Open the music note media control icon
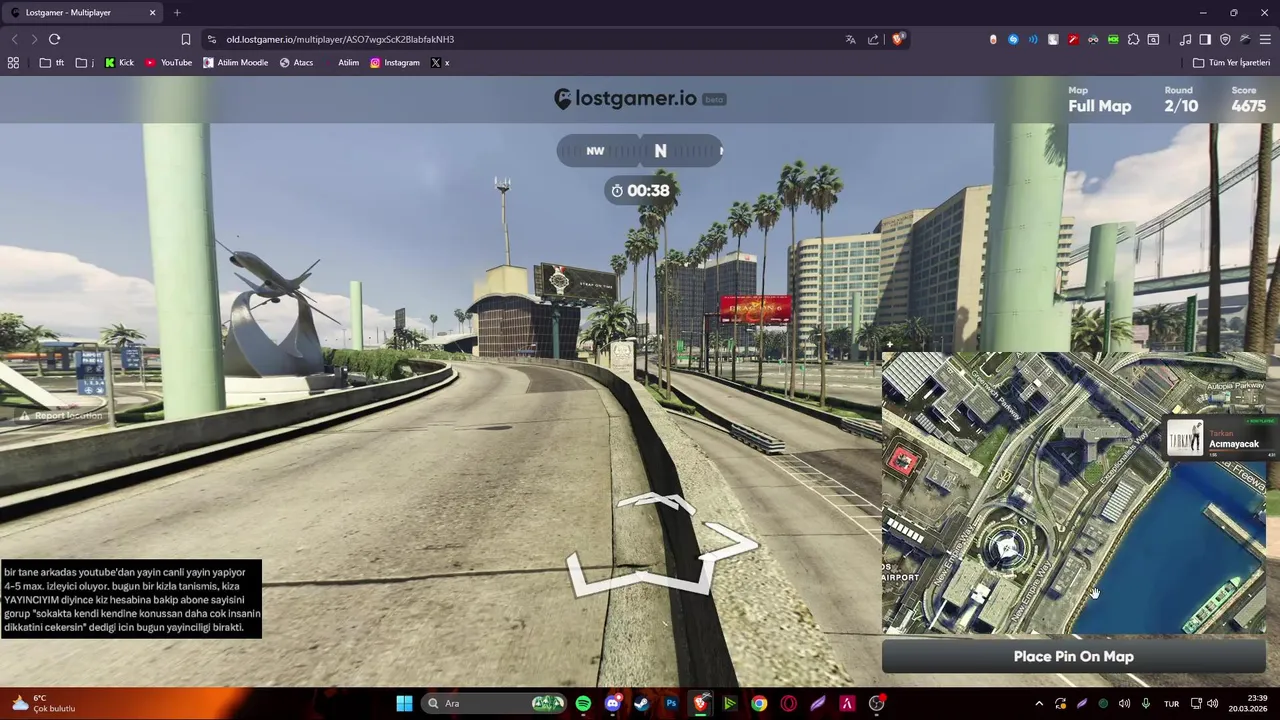 [1185, 39]
